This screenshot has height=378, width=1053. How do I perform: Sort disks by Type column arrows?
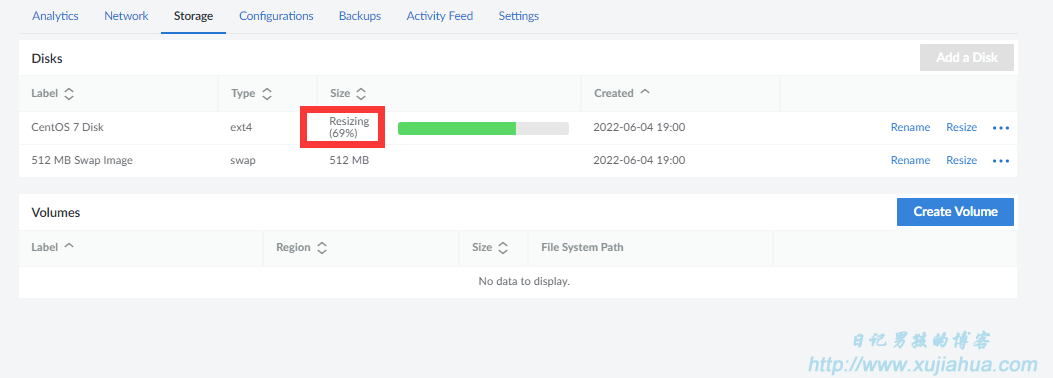pyautogui.click(x=267, y=93)
